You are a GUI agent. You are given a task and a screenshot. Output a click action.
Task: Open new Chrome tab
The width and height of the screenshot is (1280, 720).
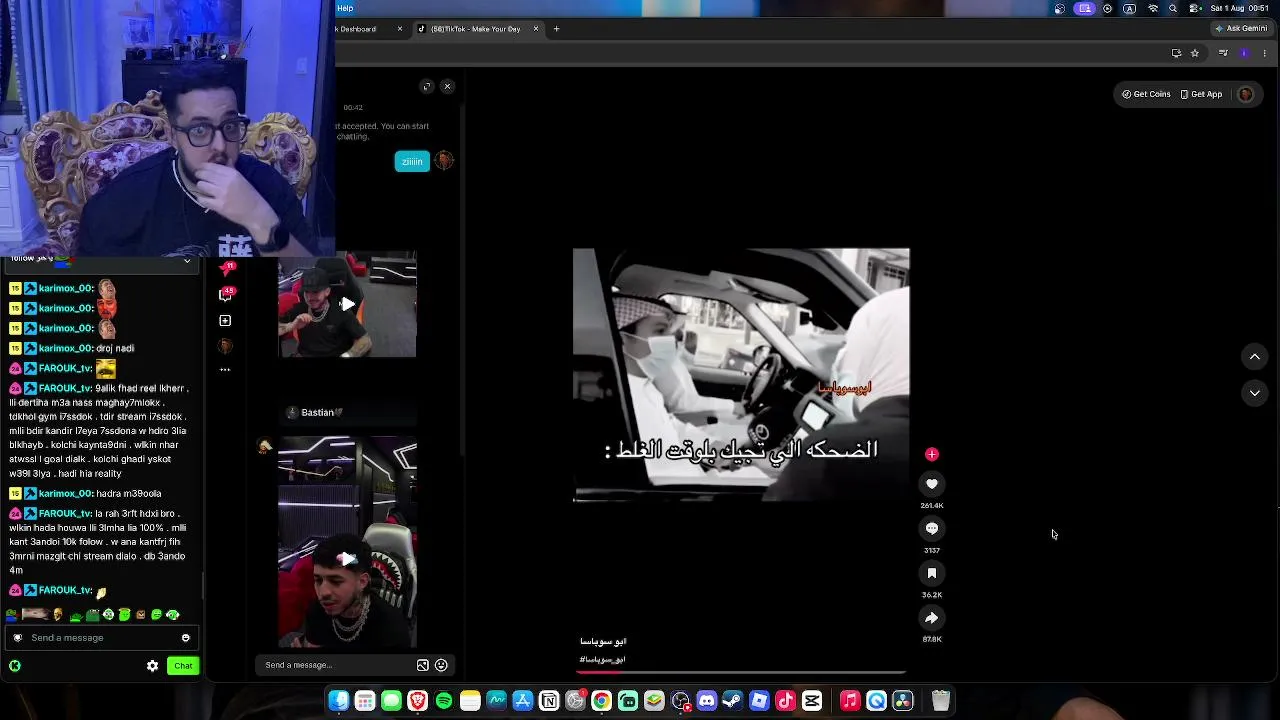(x=556, y=28)
